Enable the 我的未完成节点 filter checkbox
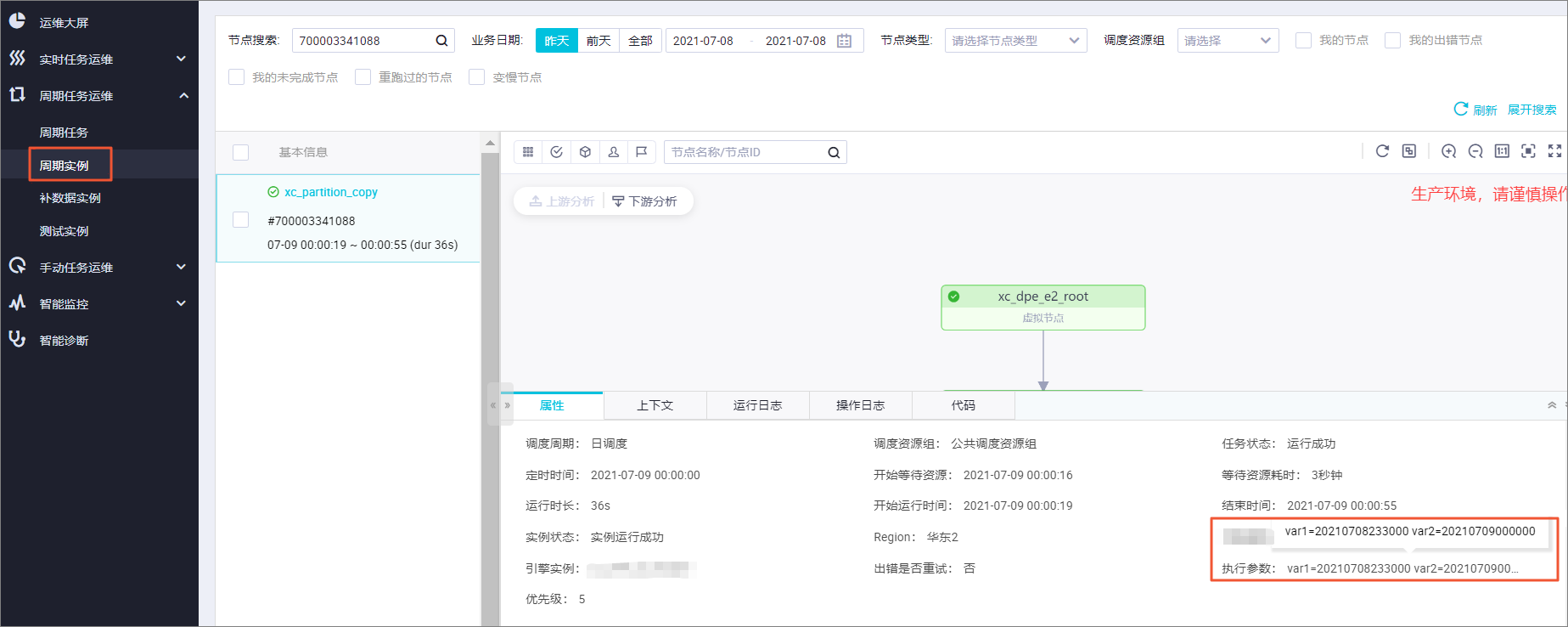1568x627 pixels. click(x=236, y=77)
